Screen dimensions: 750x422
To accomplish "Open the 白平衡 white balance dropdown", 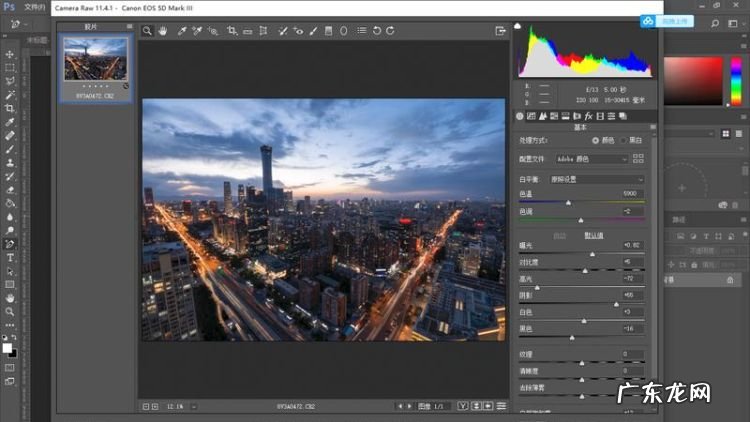I will pos(597,179).
